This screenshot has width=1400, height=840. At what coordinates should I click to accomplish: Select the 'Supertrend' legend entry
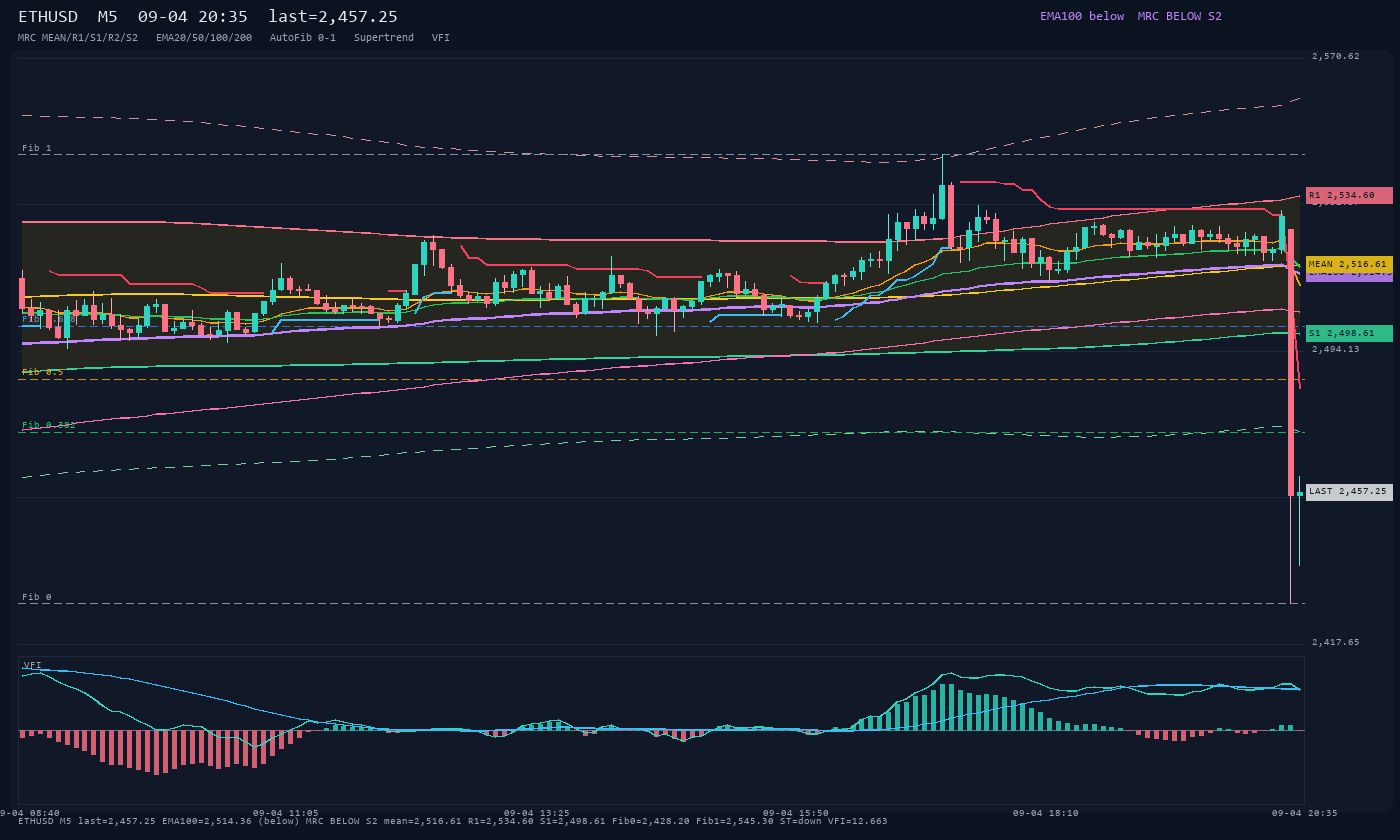click(384, 37)
